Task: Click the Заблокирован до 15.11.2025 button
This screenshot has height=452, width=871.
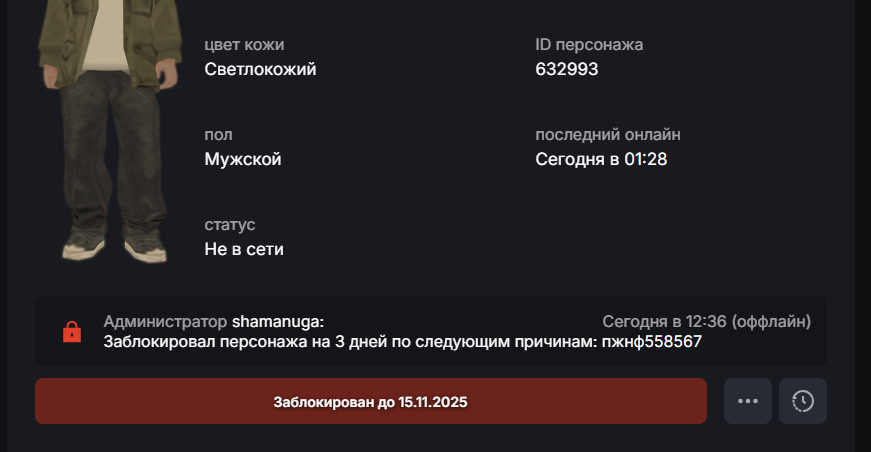Action: coord(371,402)
